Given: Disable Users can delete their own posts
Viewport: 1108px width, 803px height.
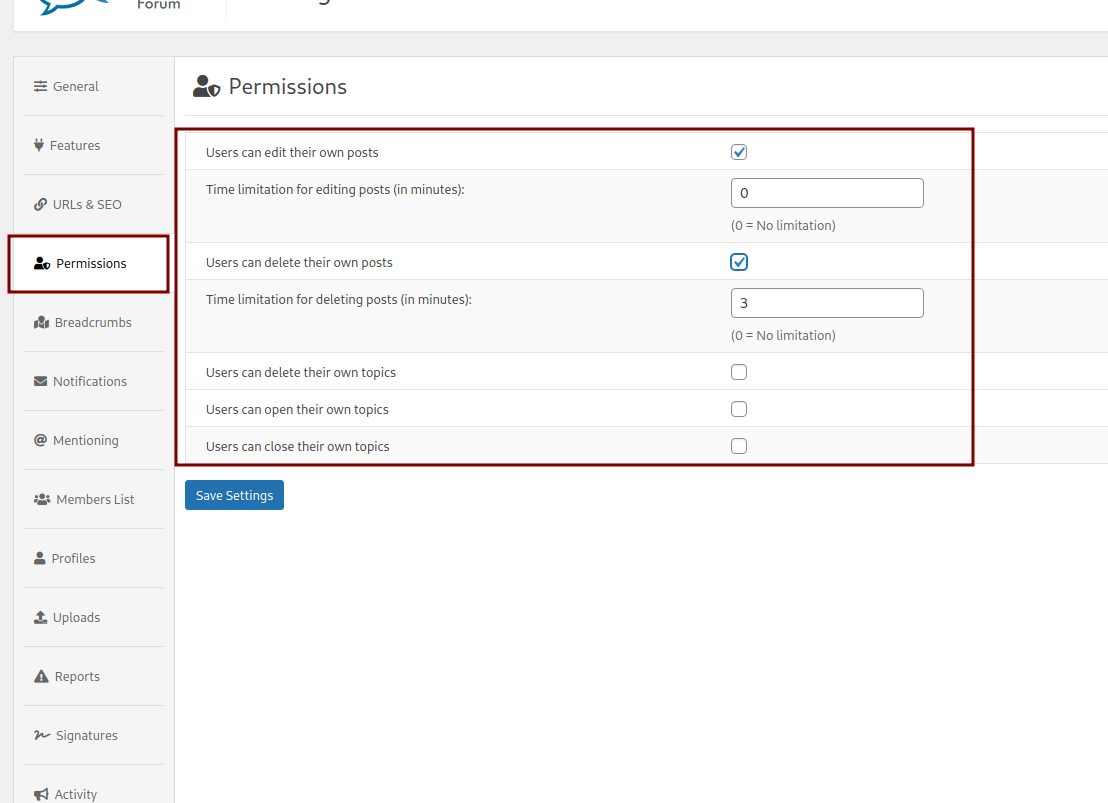Looking at the screenshot, I should pyautogui.click(x=739, y=262).
